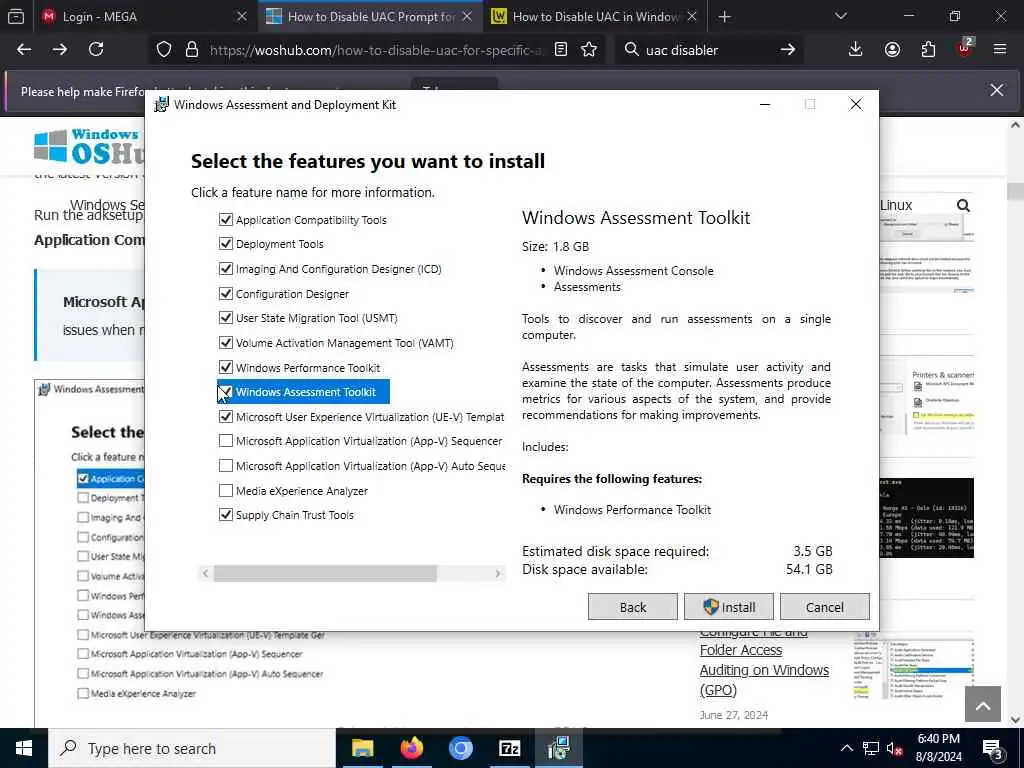Viewport: 1024px width, 768px height.
Task: Click the feature list scroll right arrow
Action: tap(498, 573)
